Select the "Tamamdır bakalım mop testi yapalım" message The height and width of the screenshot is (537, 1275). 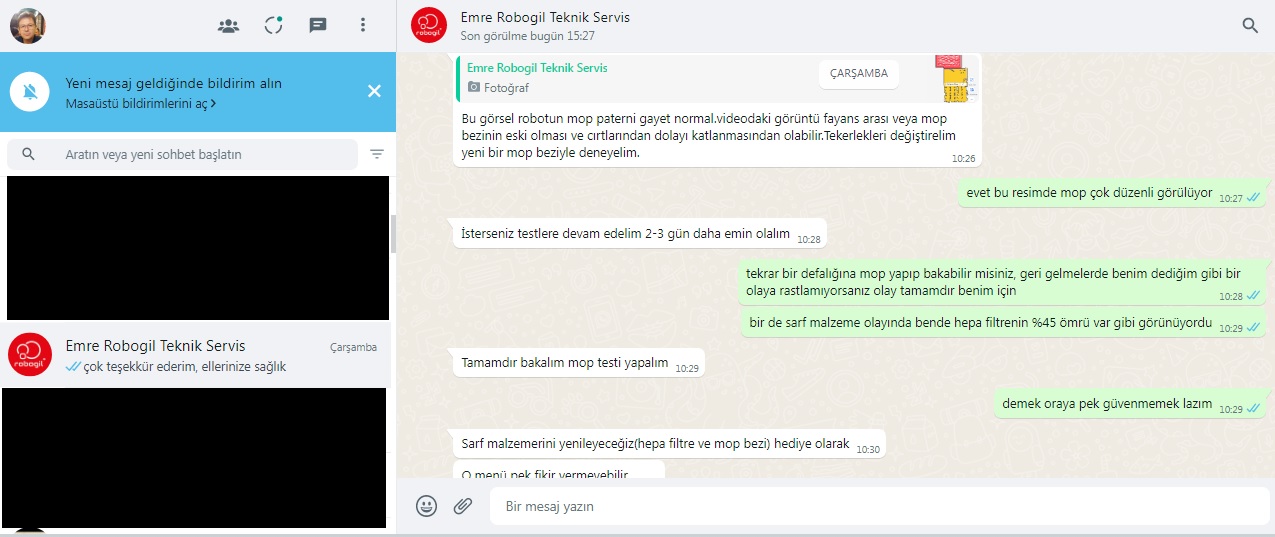tap(579, 363)
